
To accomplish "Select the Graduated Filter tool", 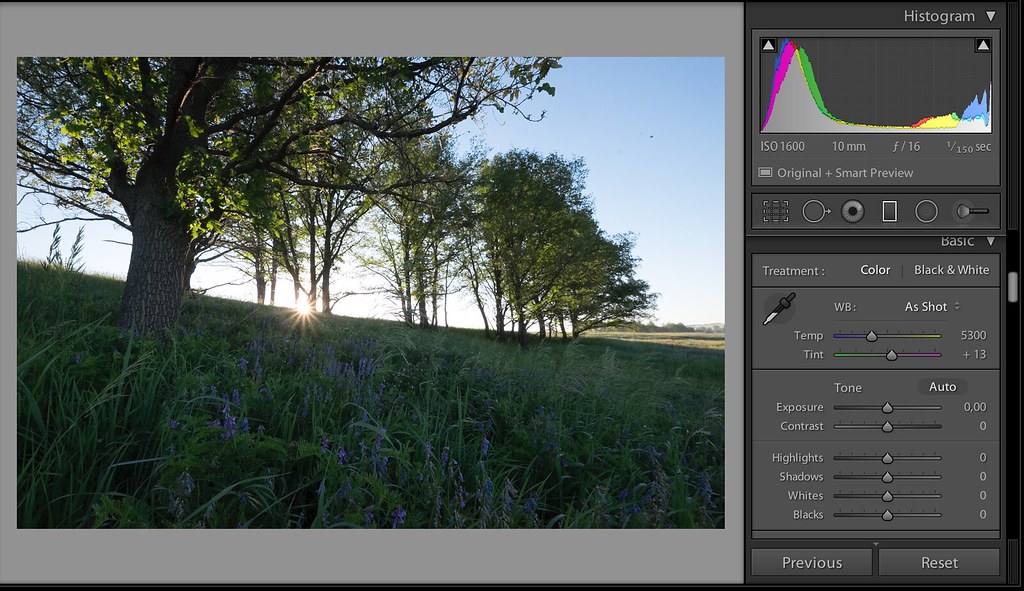I will click(x=889, y=211).
